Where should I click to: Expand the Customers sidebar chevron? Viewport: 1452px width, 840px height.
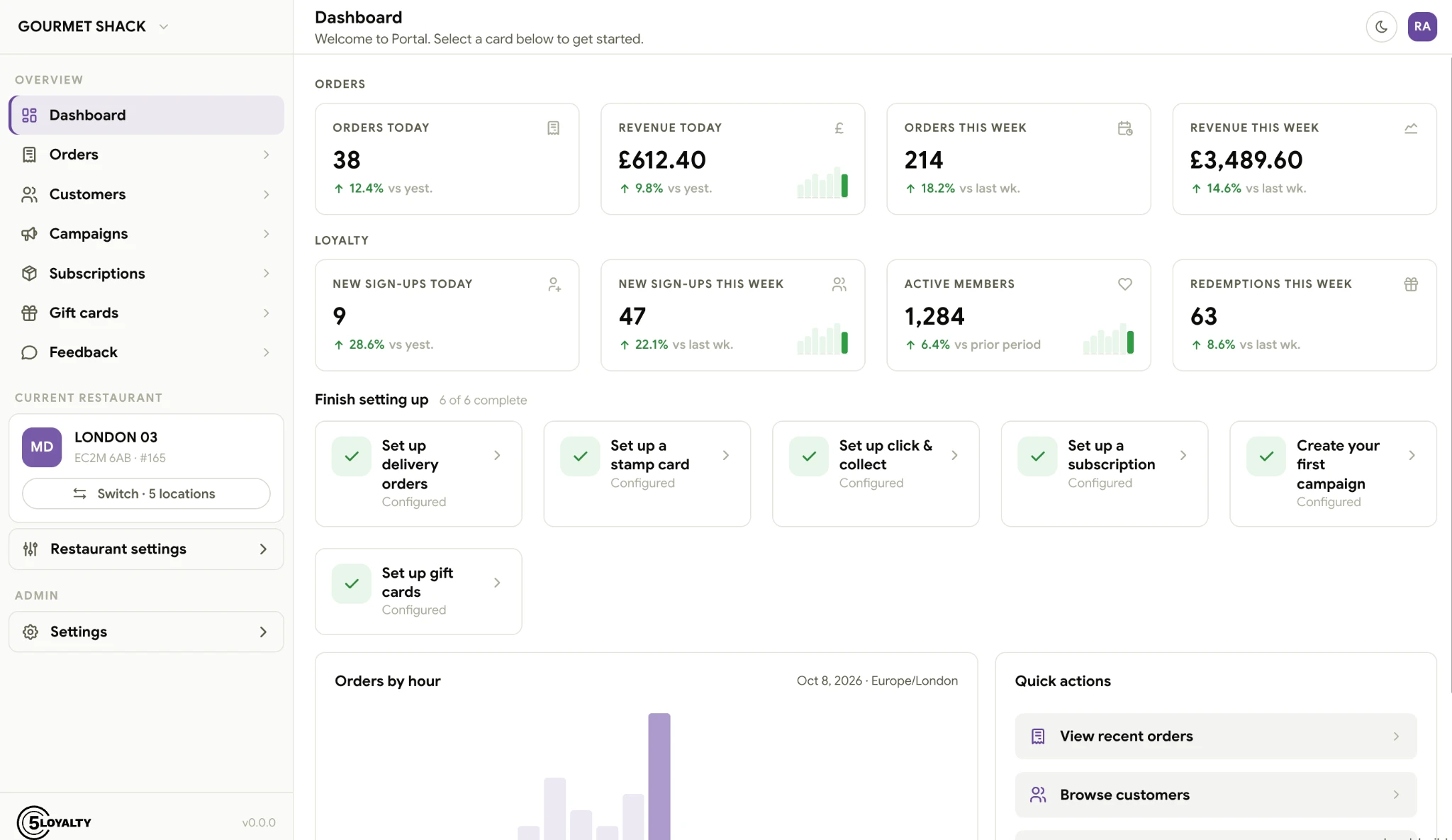(267, 194)
